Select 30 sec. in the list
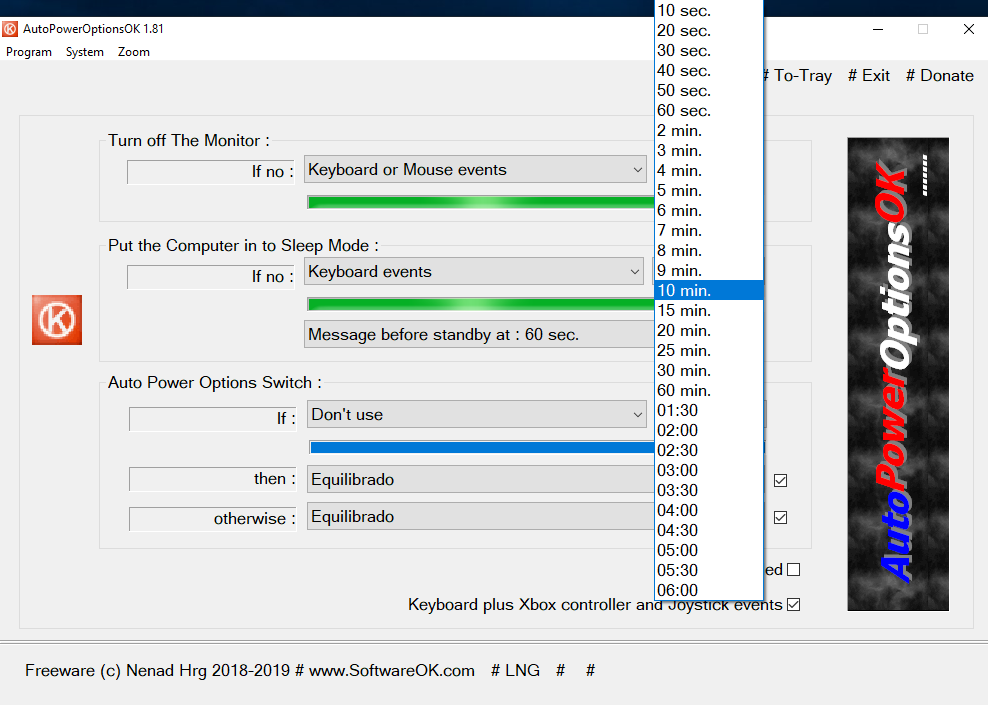The width and height of the screenshot is (988, 705). pos(709,51)
